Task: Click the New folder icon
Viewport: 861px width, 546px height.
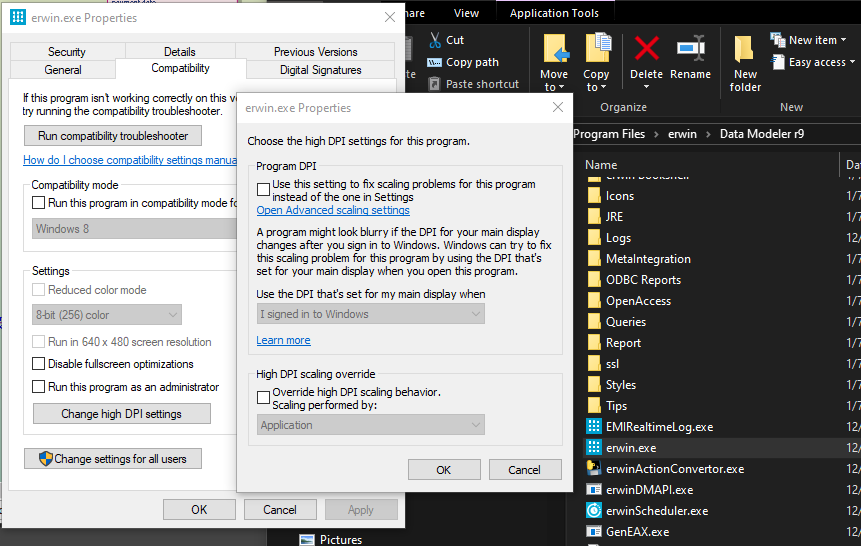Action: point(744,49)
